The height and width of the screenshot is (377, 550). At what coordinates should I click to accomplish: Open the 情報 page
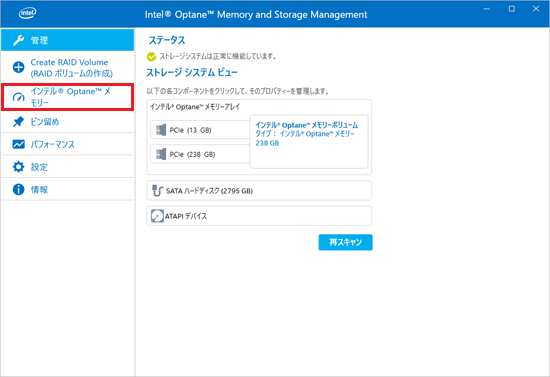pyautogui.click(x=68, y=189)
